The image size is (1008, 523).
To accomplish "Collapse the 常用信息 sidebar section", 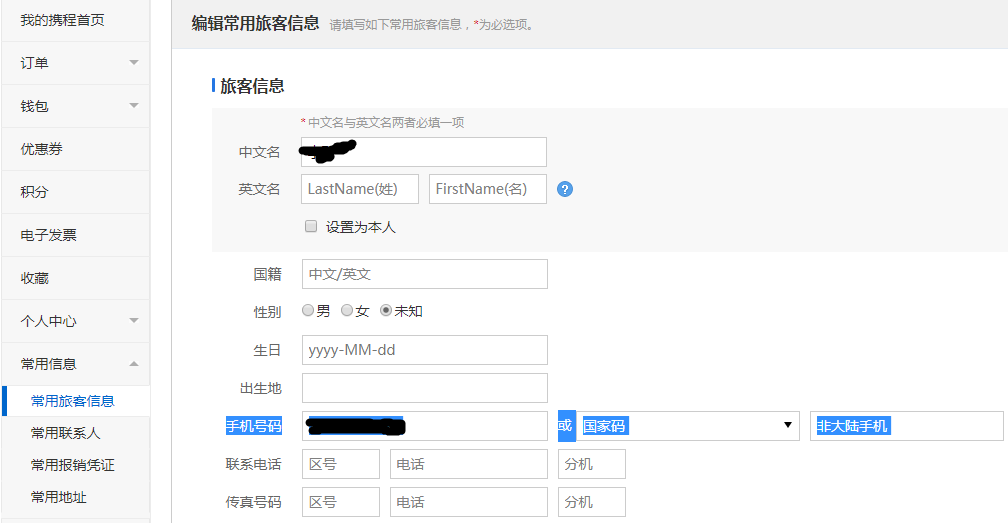I will [134, 364].
